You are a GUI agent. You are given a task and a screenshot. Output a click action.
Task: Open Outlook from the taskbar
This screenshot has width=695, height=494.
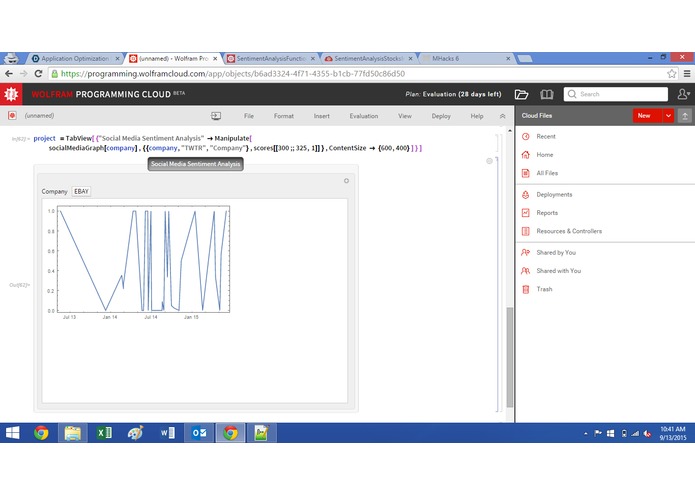[x=199, y=433]
